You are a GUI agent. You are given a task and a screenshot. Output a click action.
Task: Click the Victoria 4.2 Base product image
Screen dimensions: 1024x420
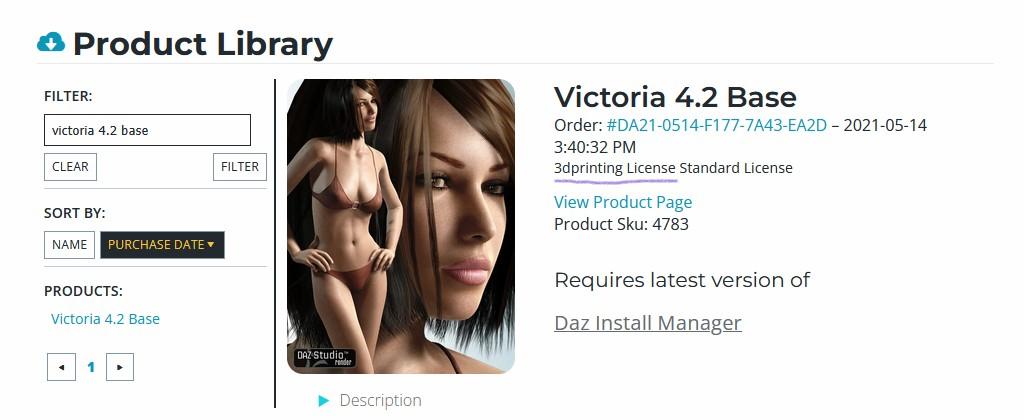(401, 226)
